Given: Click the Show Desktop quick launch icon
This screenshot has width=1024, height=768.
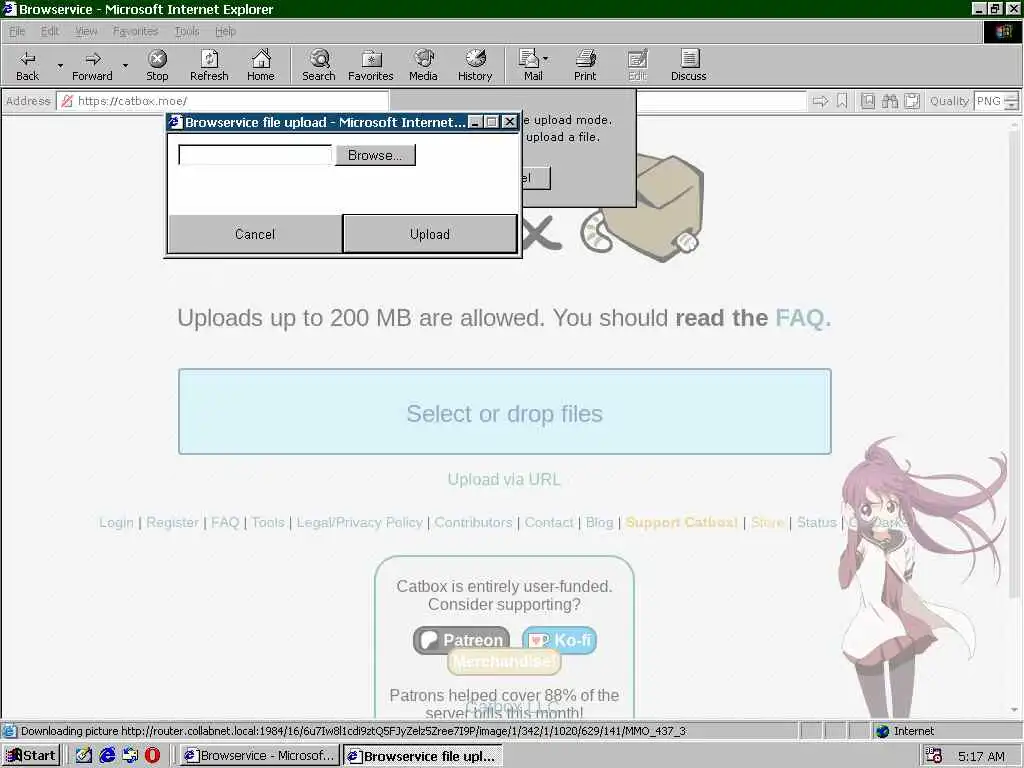Looking at the screenshot, I should point(84,755).
